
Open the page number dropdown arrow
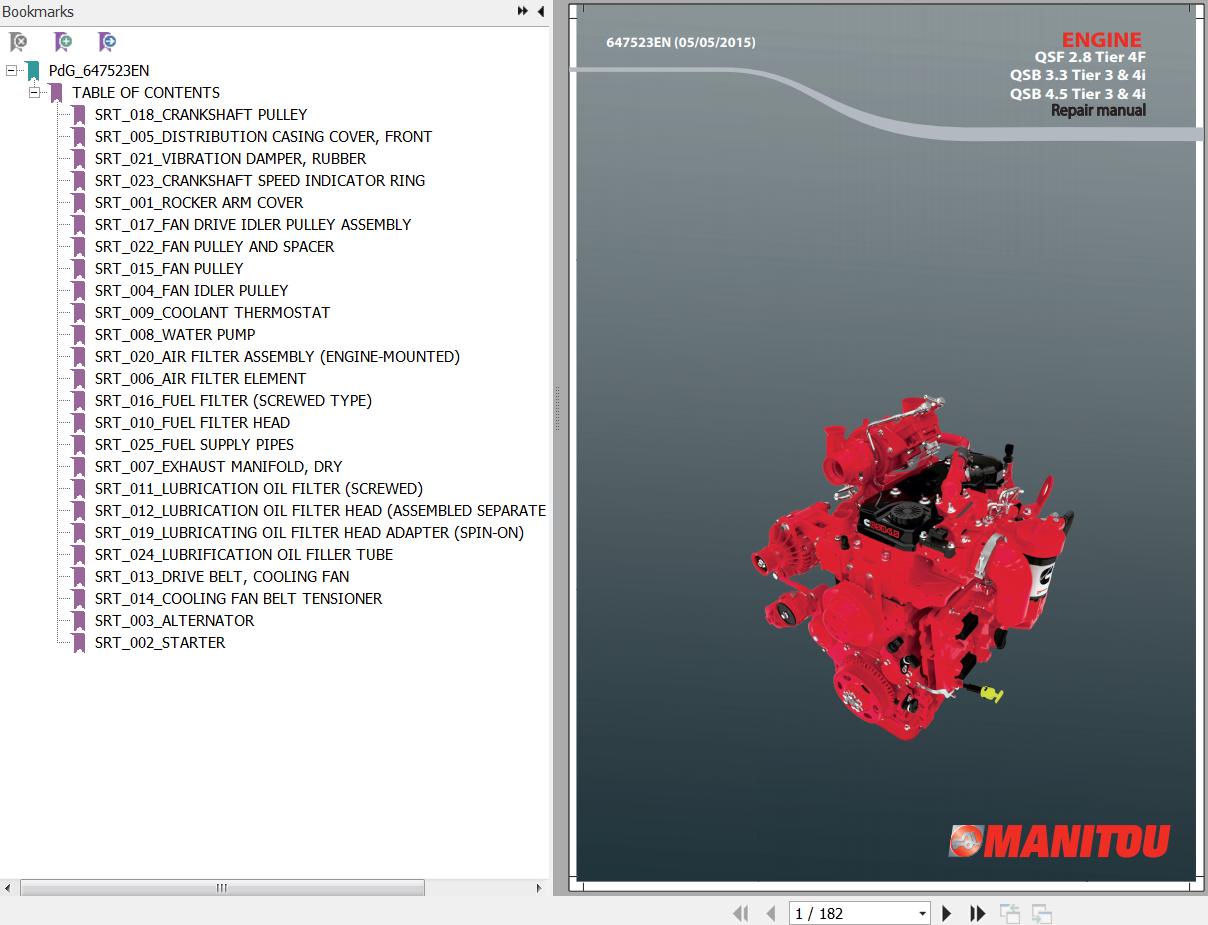pyautogui.click(x=922, y=913)
